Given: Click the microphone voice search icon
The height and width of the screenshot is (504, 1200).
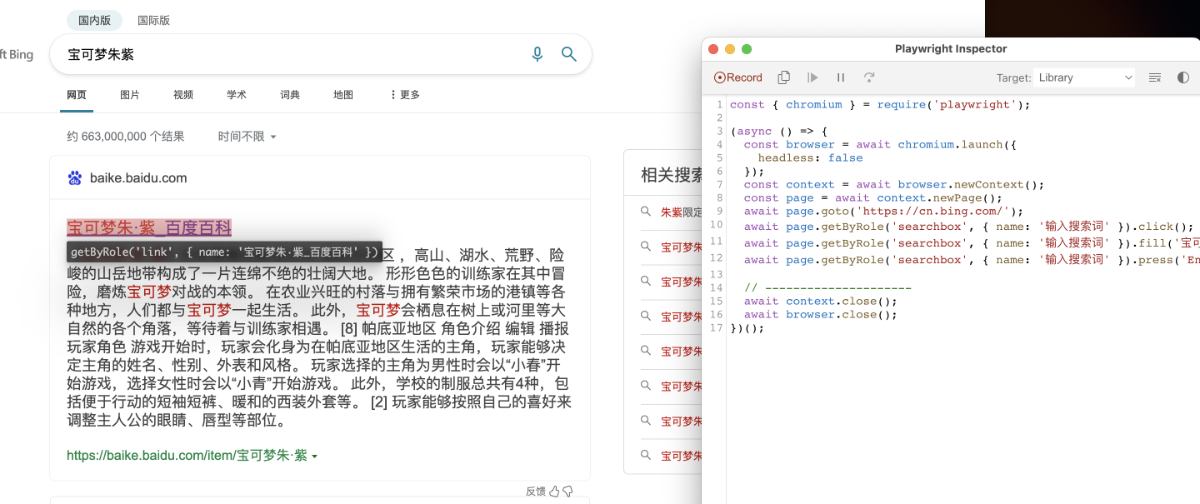Looking at the screenshot, I should (537, 54).
